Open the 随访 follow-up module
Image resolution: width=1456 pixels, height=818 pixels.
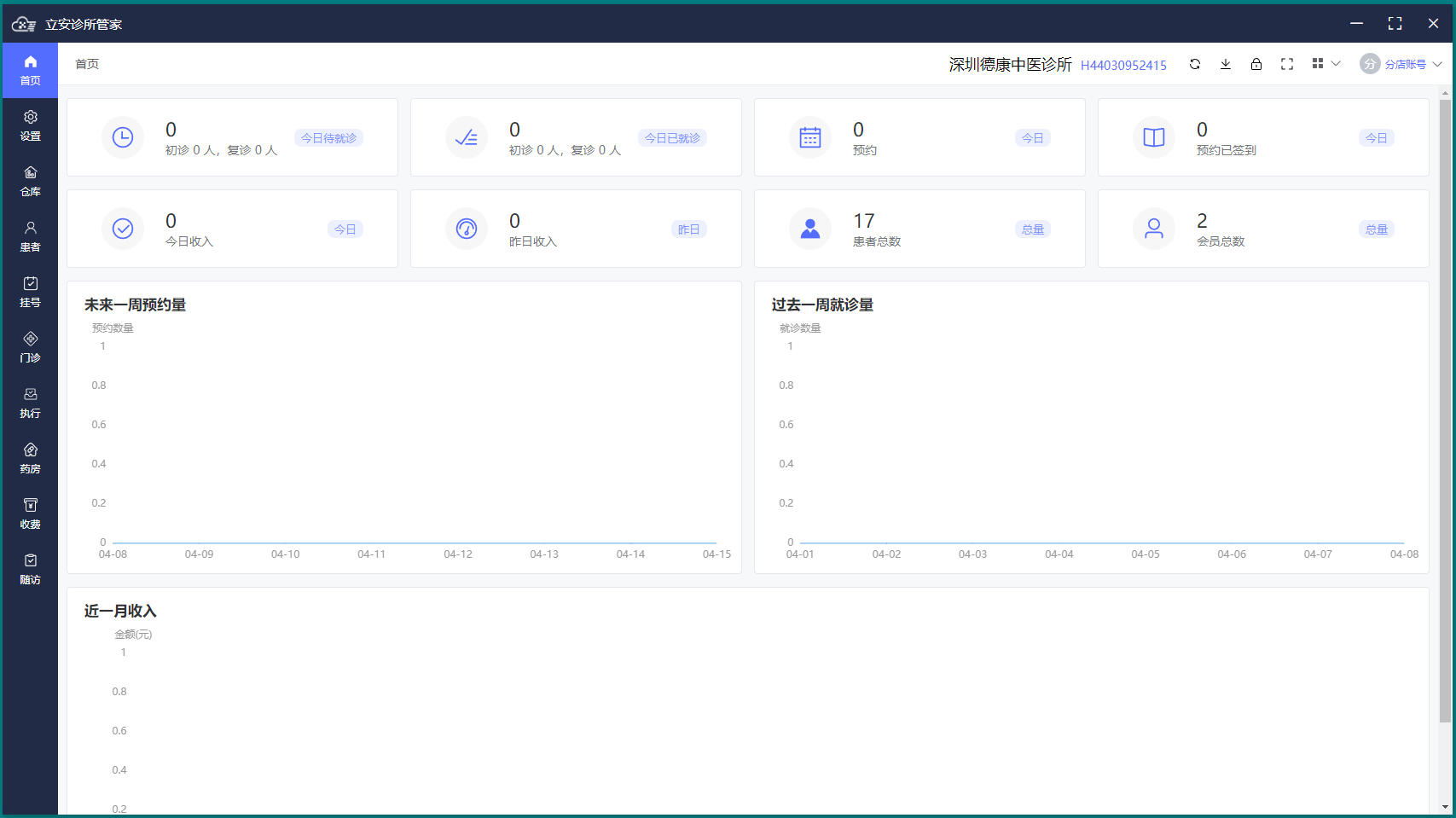coord(30,569)
